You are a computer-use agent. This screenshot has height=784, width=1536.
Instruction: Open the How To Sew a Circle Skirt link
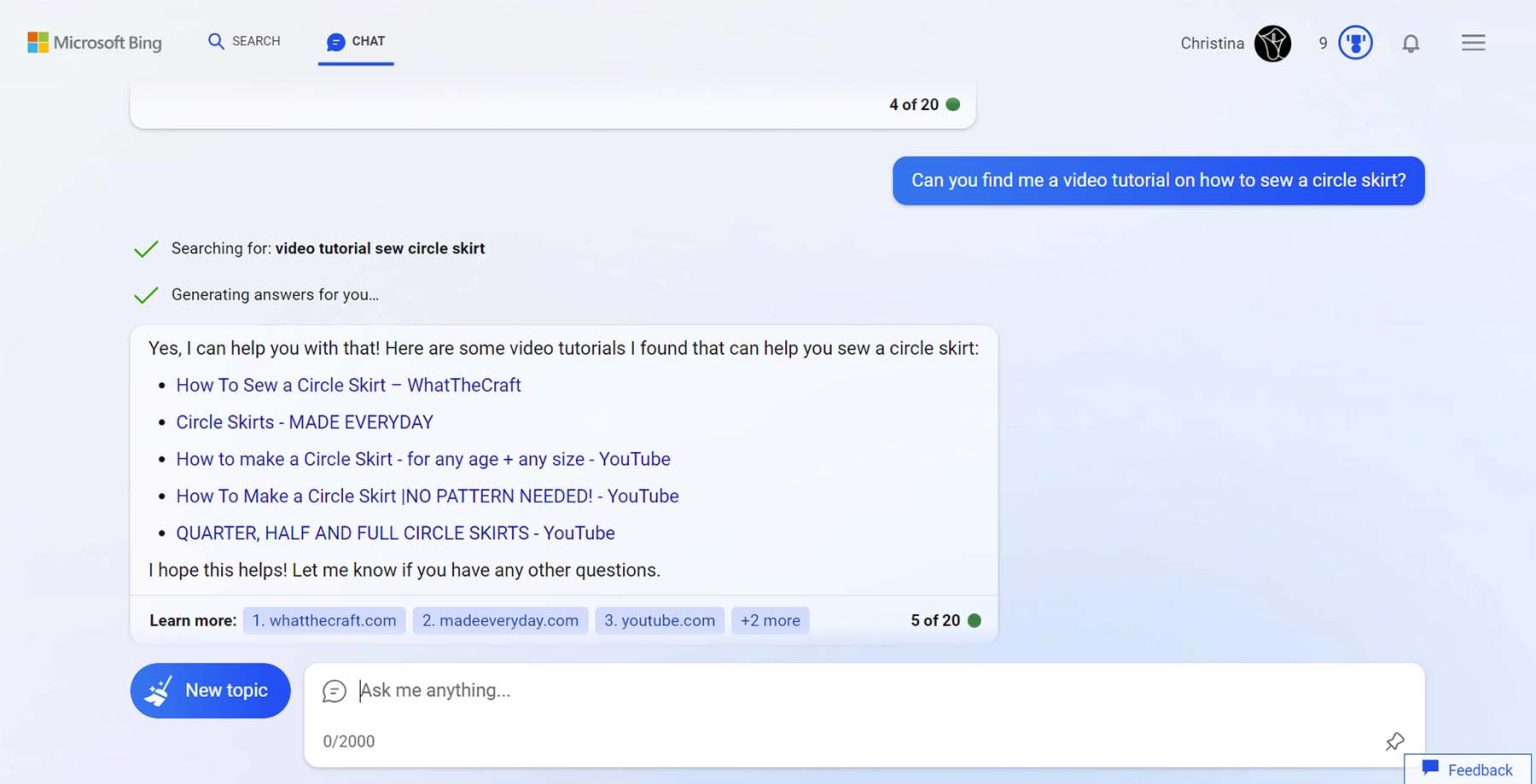pyautogui.click(x=348, y=385)
